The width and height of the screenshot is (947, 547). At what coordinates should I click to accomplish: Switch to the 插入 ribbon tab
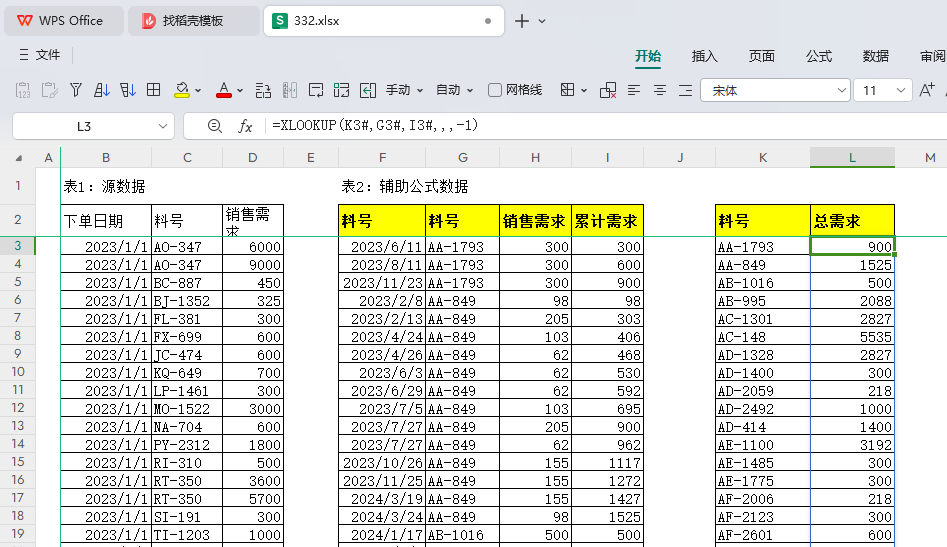click(x=704, y=56)
